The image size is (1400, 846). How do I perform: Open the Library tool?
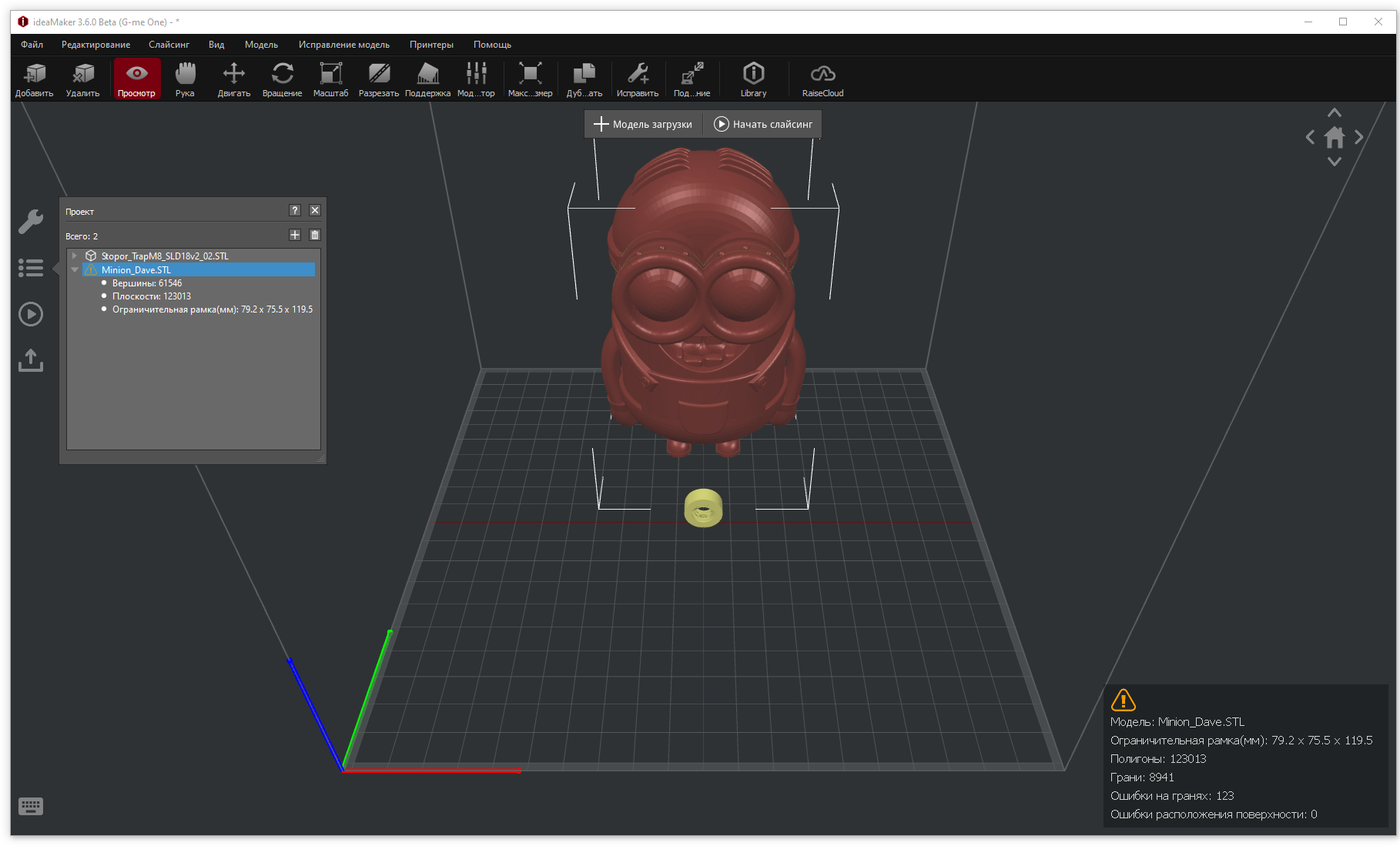[754, 79]
